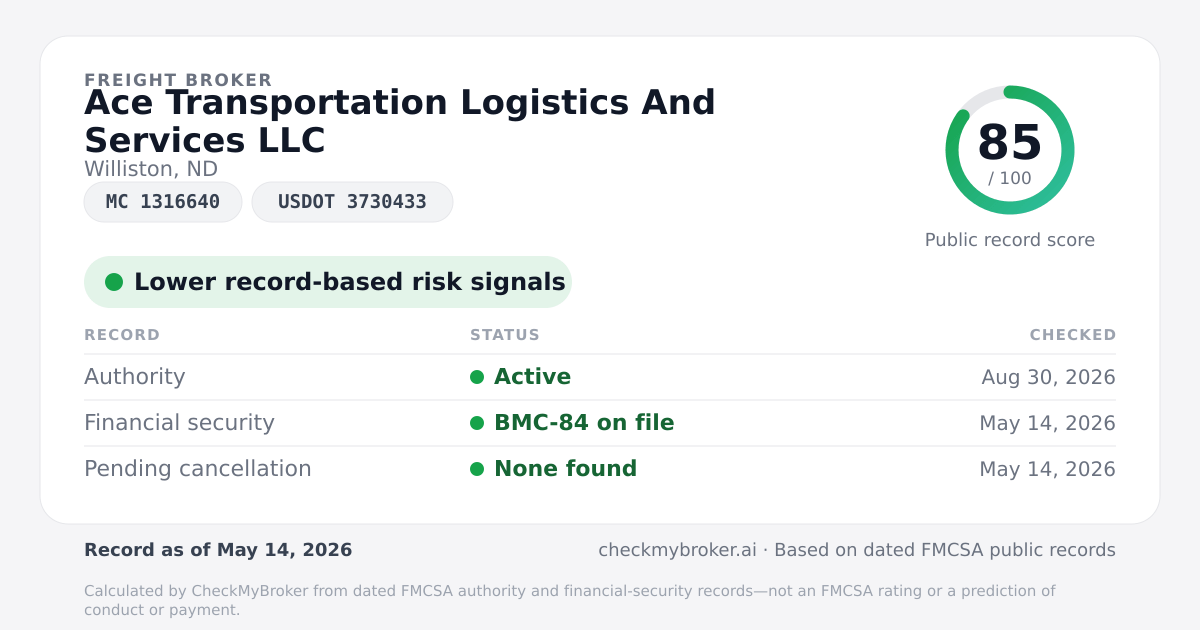Click the green dot beside BMC-84 on file
The image size is (1200, 630).
click(x=477, y=423)
